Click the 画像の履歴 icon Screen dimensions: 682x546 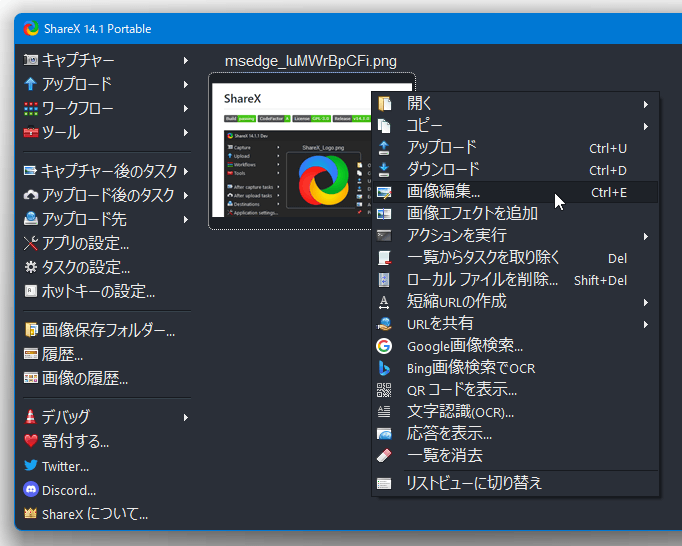pos(31,378)
